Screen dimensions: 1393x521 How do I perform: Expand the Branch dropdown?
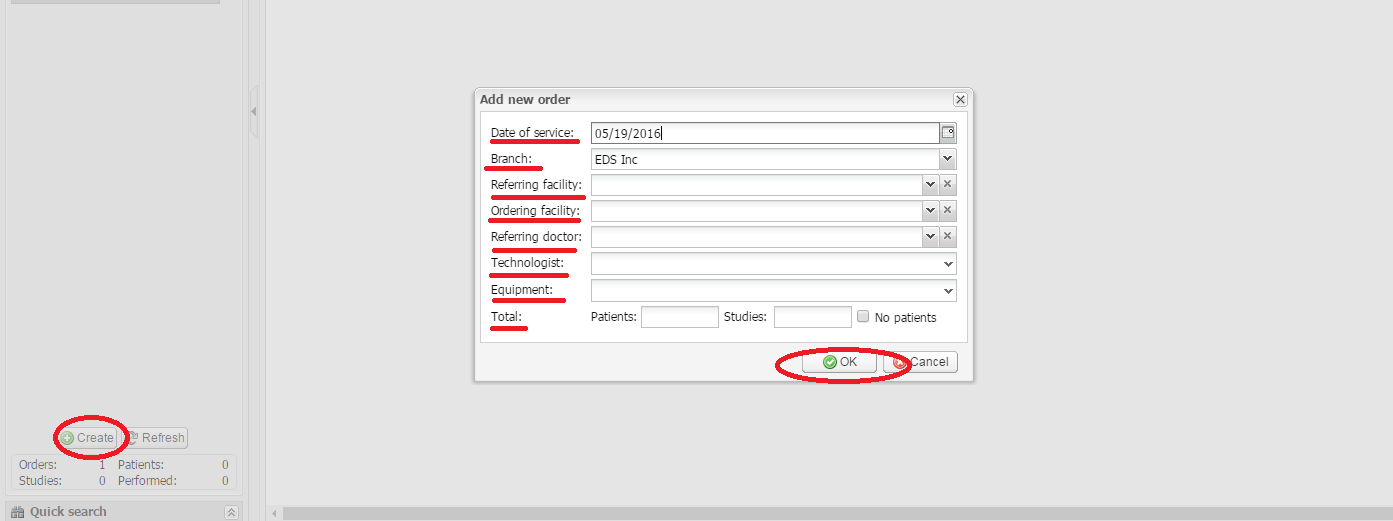(x=947, y=158)
